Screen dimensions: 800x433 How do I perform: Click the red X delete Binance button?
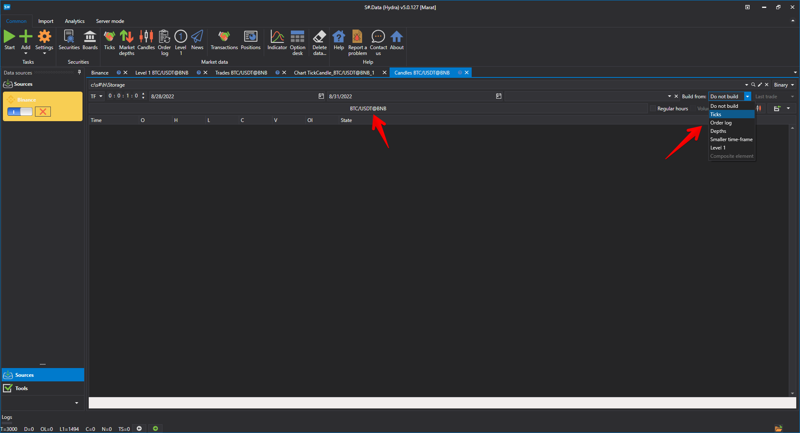click(43, 111)
